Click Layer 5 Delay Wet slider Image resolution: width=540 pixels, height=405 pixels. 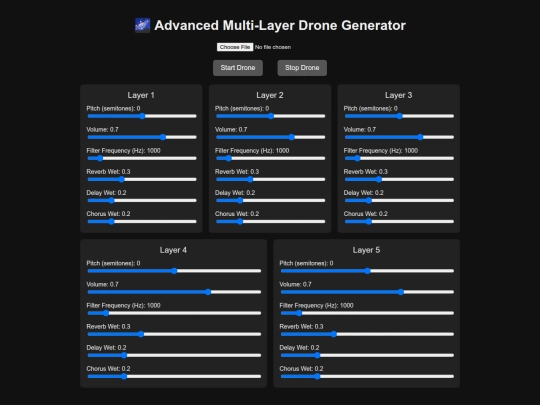click(367, 355)
